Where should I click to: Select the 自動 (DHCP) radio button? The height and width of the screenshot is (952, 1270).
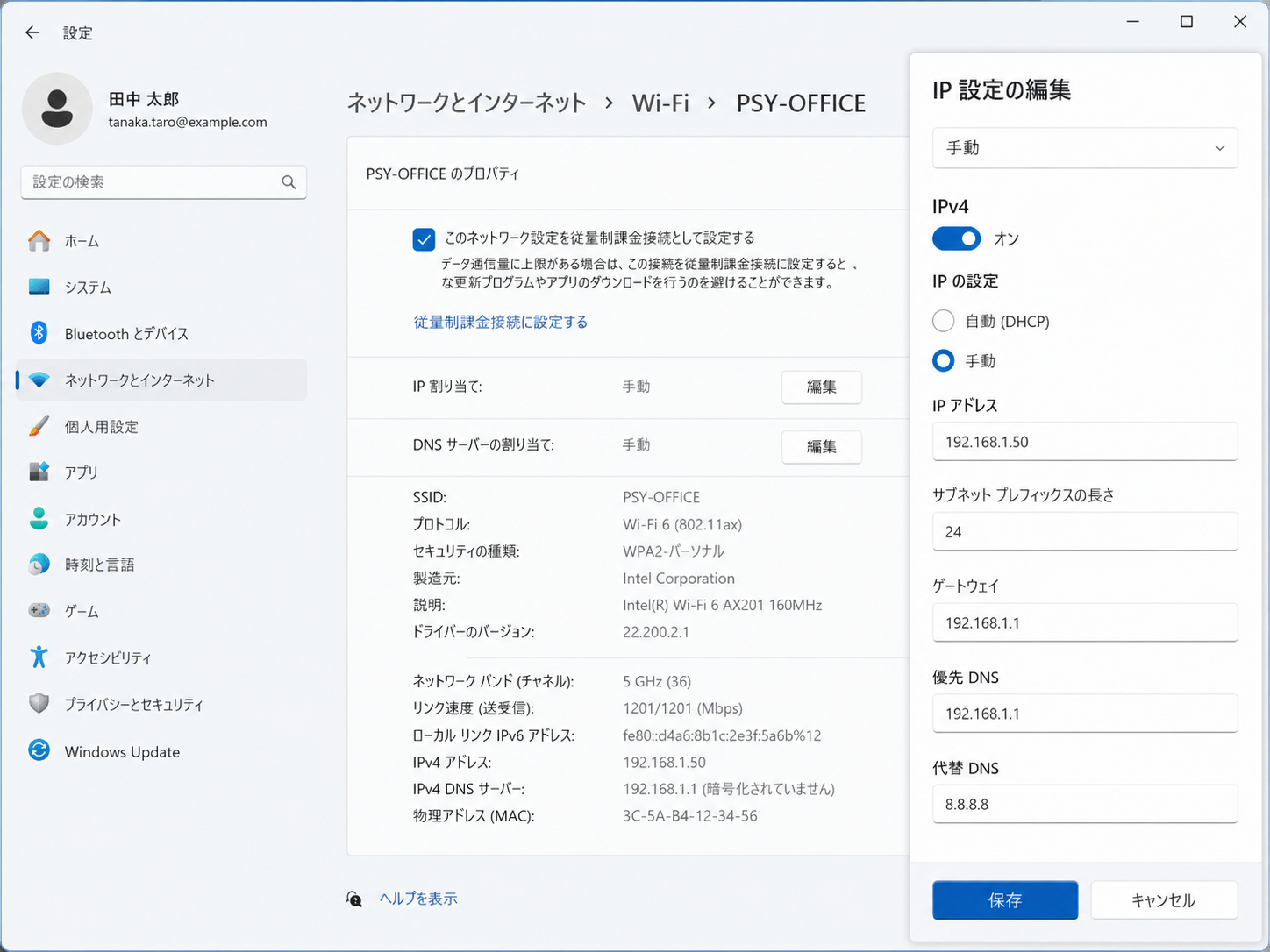click(944, 321)
